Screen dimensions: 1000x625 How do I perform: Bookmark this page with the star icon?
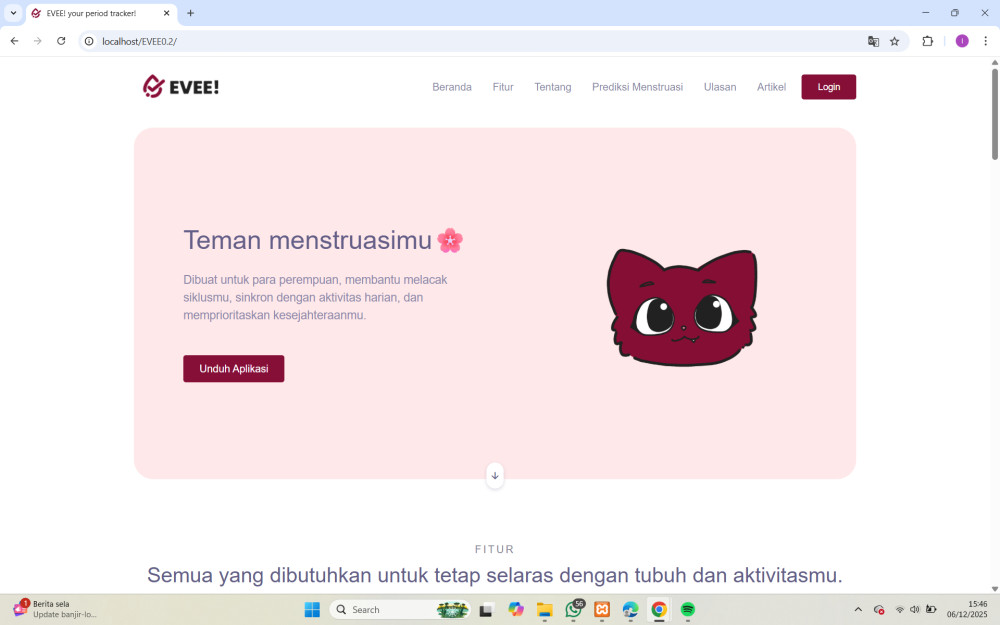click(x=895, y=41)
